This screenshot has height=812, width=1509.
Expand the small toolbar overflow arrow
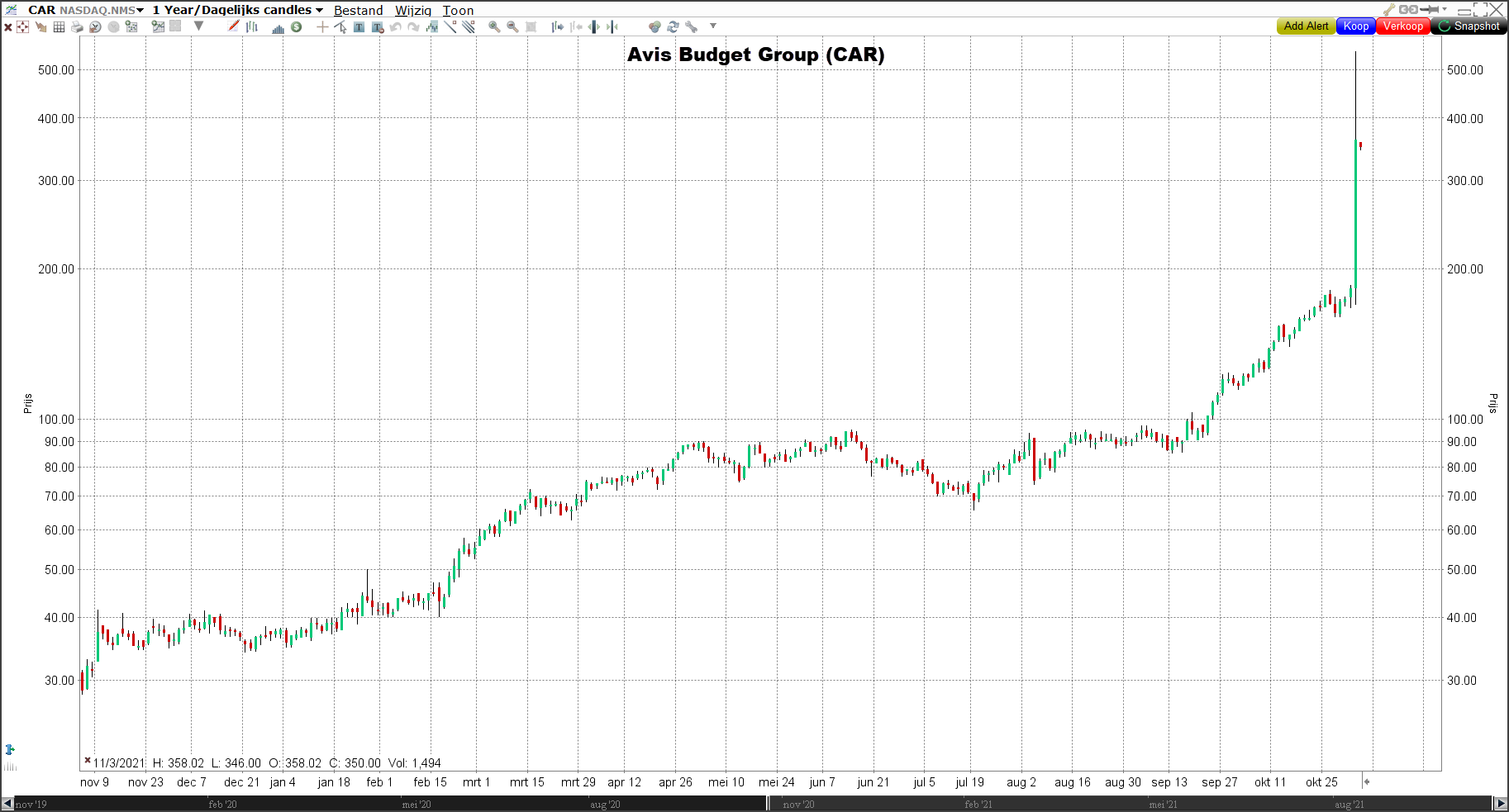713,26
